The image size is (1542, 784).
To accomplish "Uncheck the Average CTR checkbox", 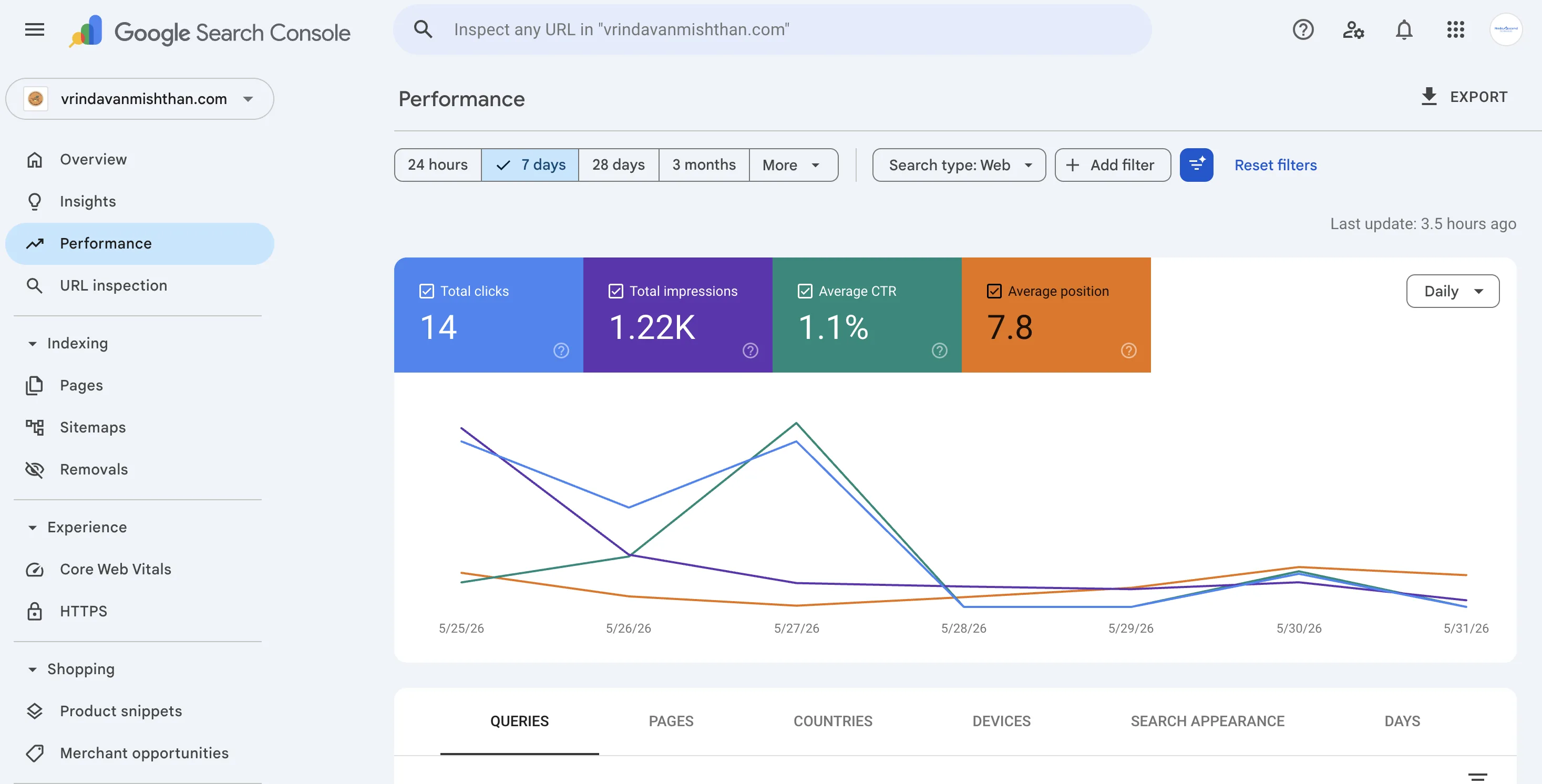I will [x=805, y=292].
